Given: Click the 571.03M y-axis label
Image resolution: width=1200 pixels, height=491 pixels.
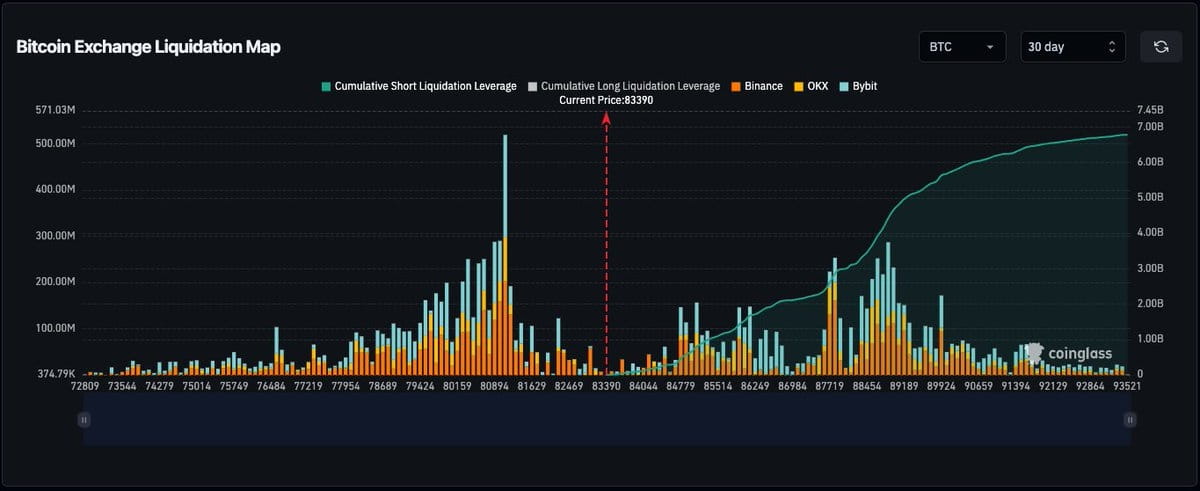Looking at the screenshot, I should tap(54, 109).
